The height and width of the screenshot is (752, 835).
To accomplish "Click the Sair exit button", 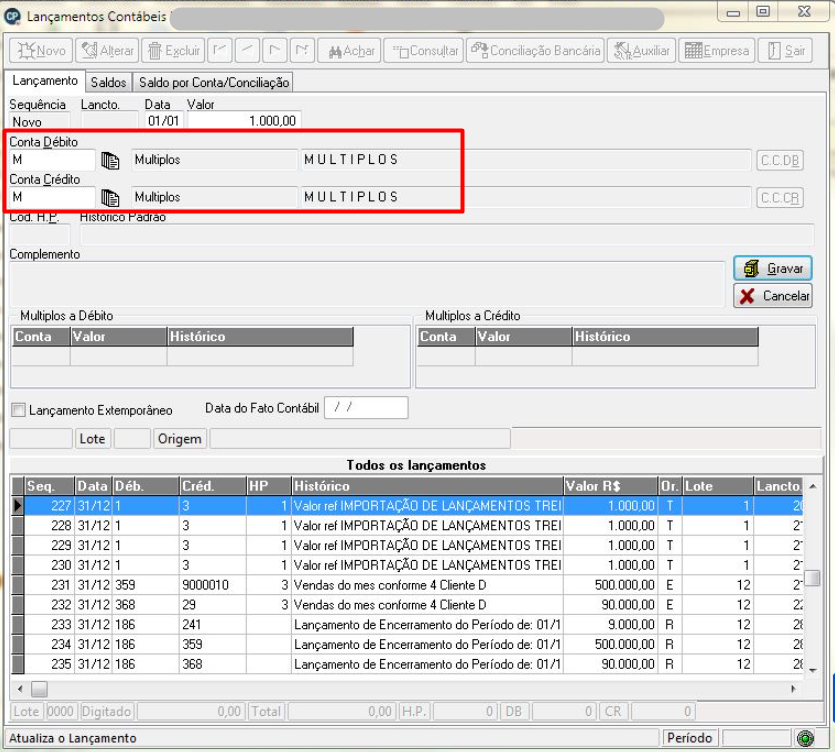I will pyautogui.click(x=785, y=51).
